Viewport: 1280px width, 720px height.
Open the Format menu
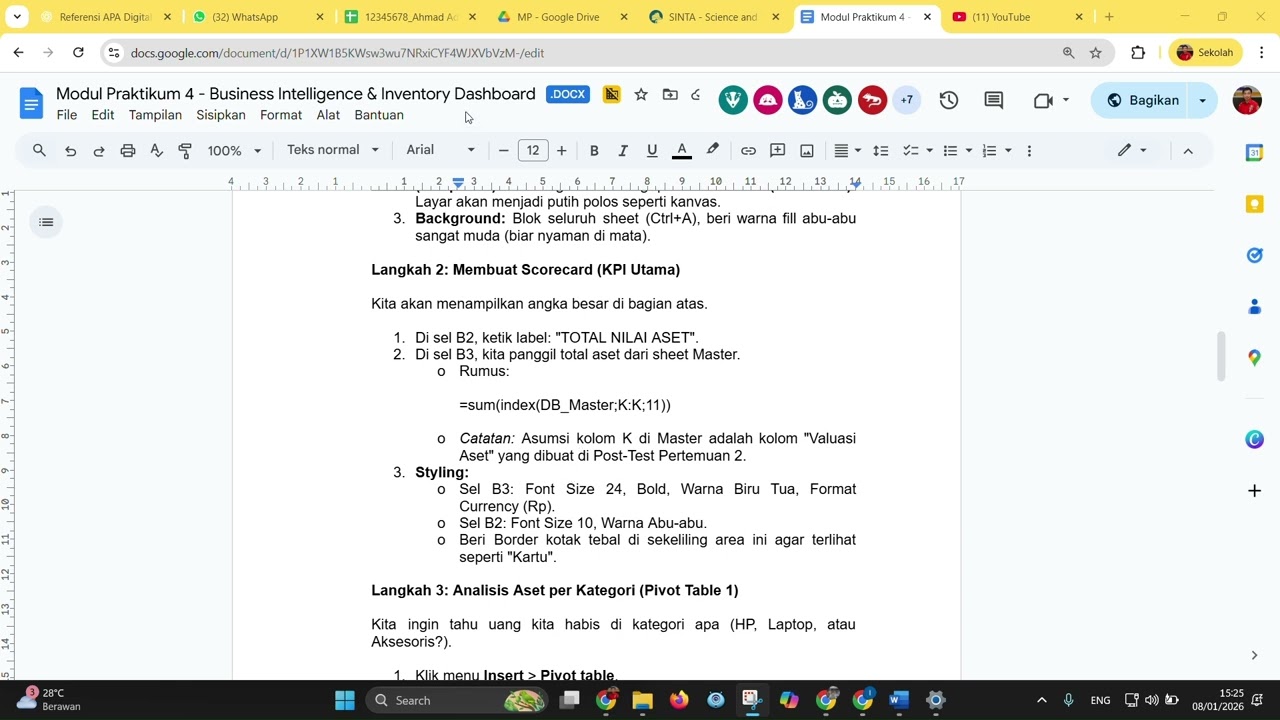(x=281, y=115)
